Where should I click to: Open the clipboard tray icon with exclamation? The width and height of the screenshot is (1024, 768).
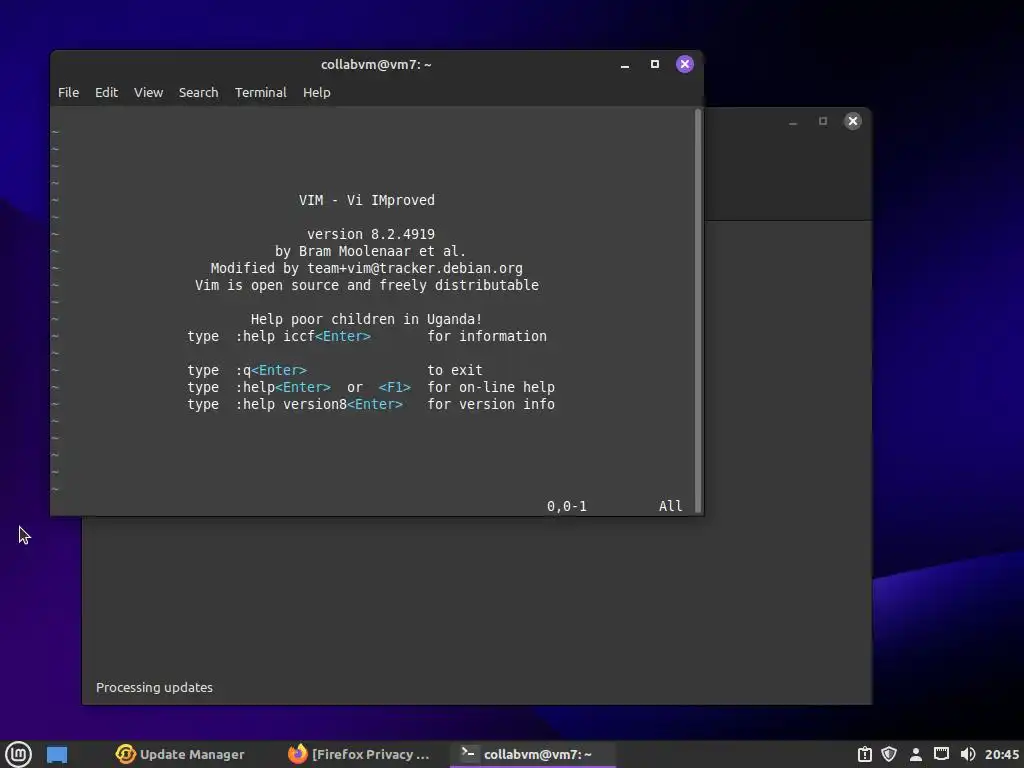865,754
